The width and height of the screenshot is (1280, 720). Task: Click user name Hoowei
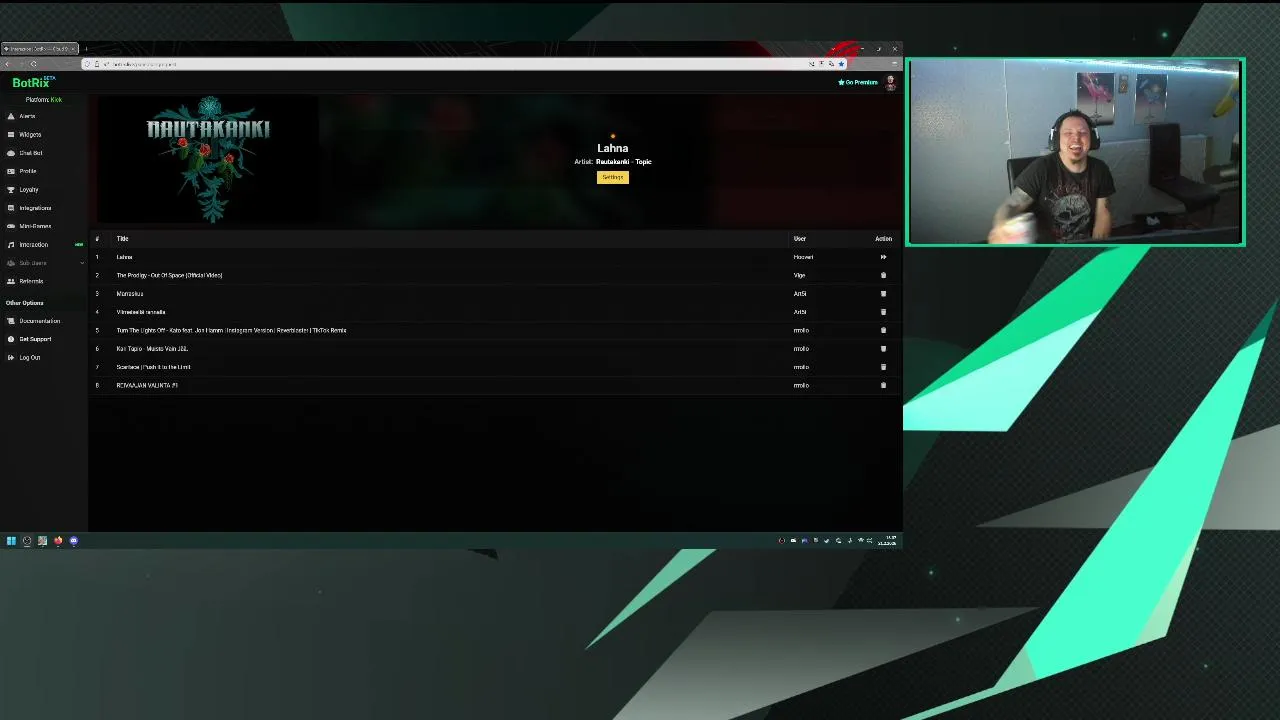point(803,257)
